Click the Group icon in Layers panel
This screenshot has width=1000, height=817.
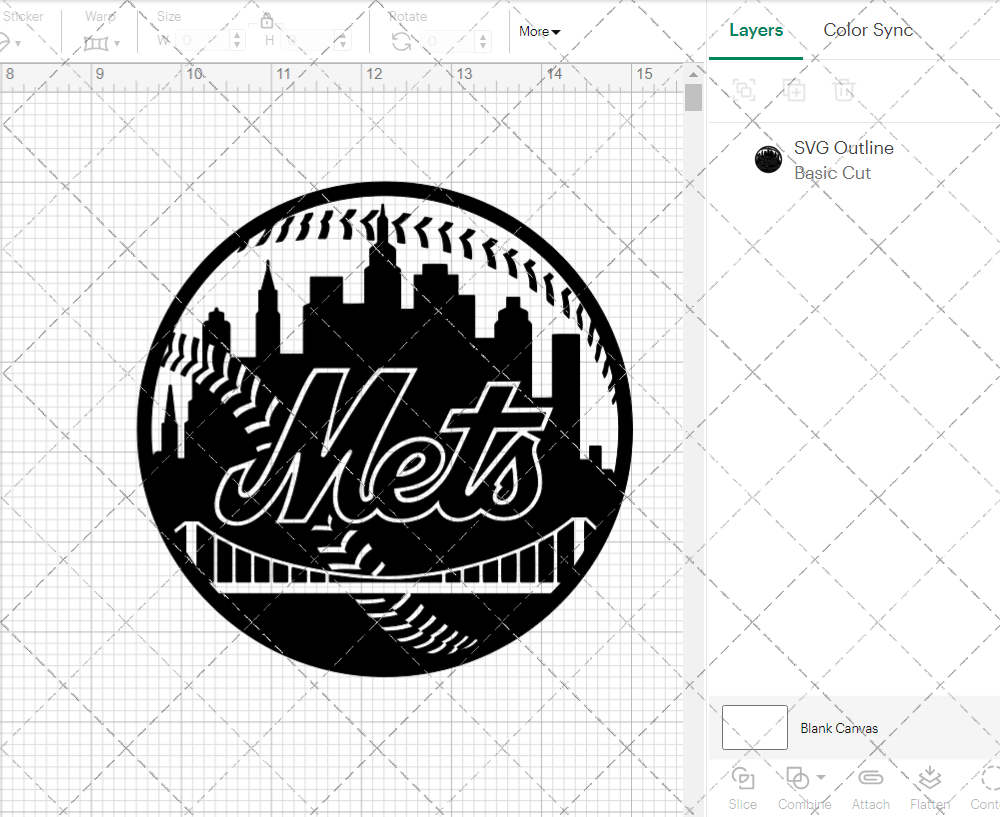pos(743,90)
